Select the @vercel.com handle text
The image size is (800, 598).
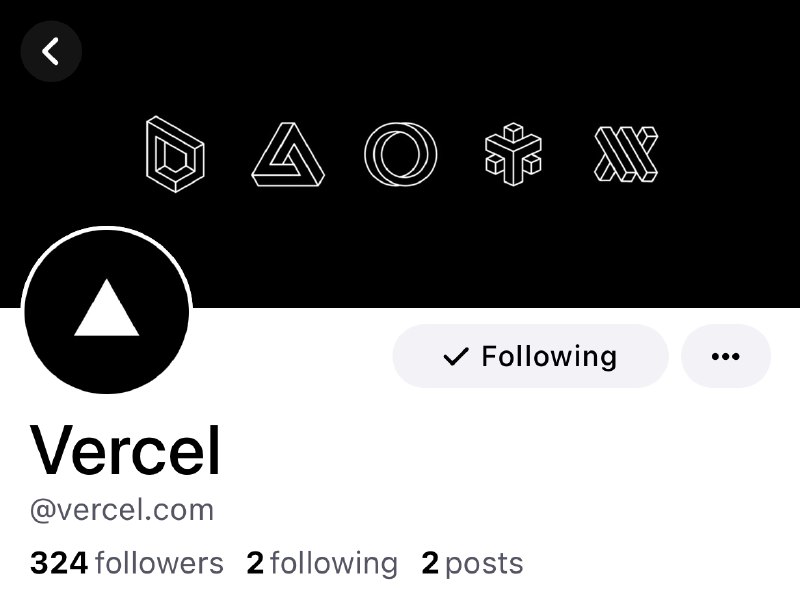[x=122, y=510]
